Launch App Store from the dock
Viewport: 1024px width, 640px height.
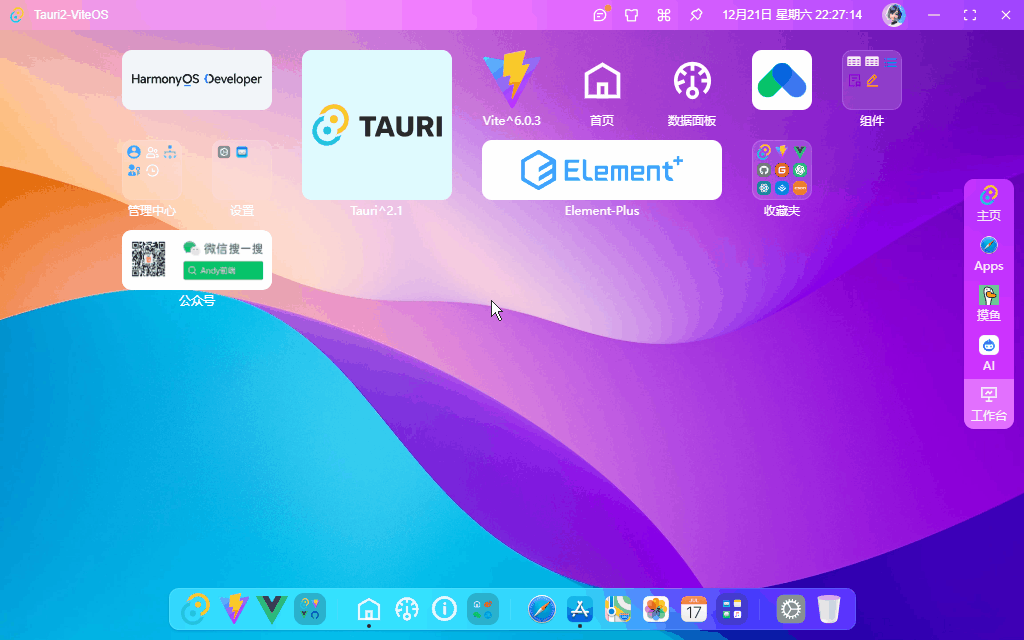pos(579,609)
